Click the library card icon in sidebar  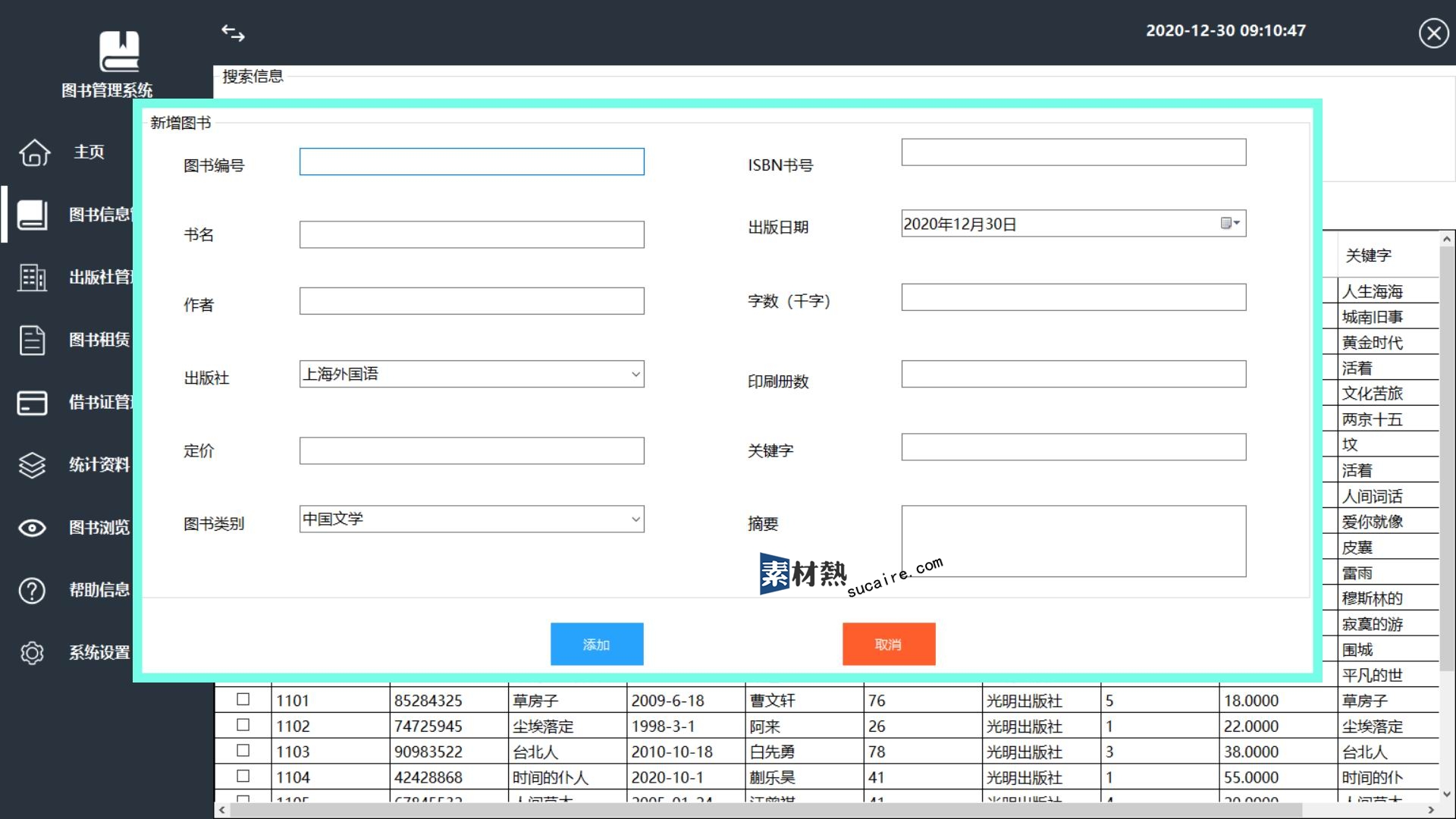pos(32,403)
